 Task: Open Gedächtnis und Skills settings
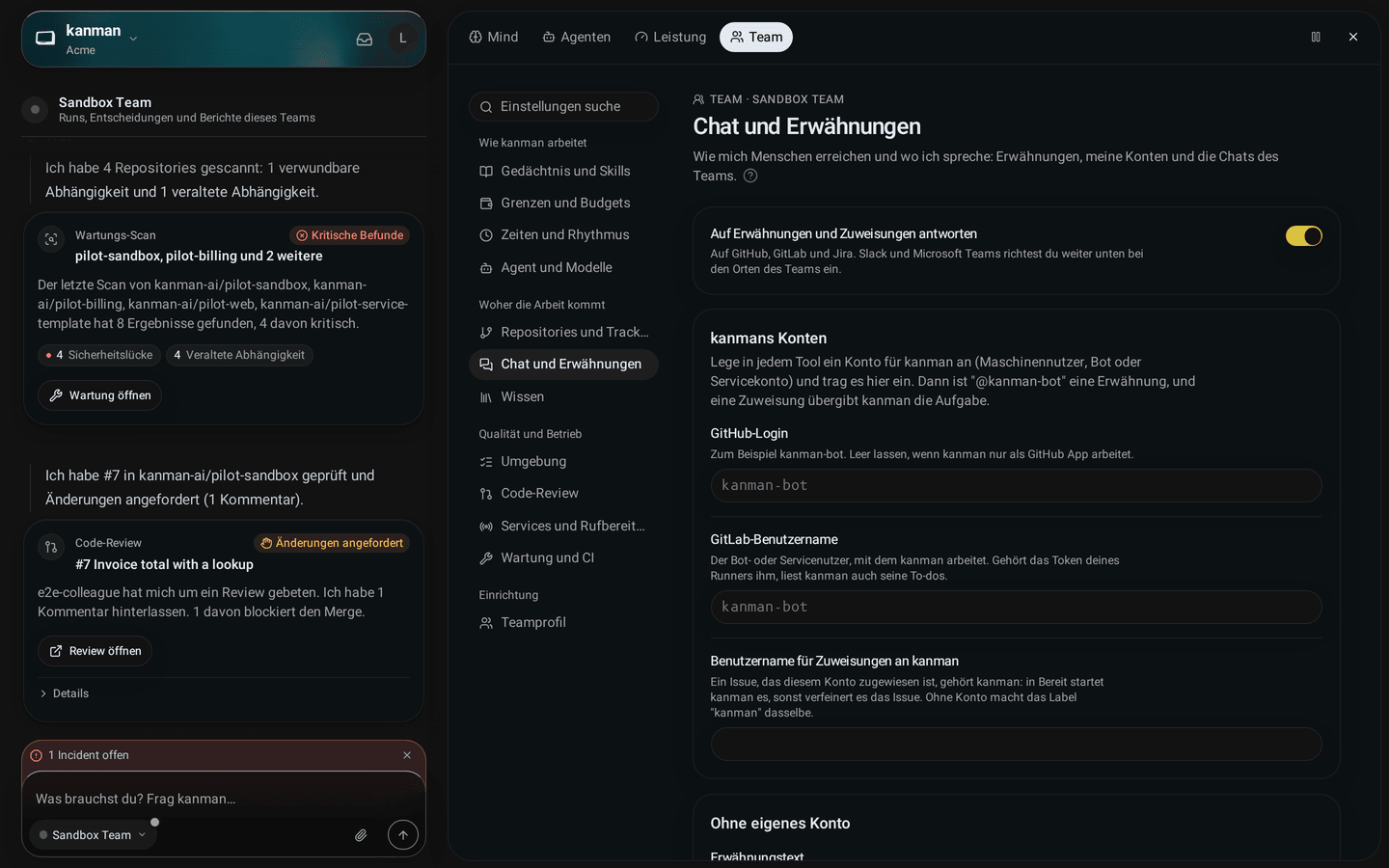[563, 171]
